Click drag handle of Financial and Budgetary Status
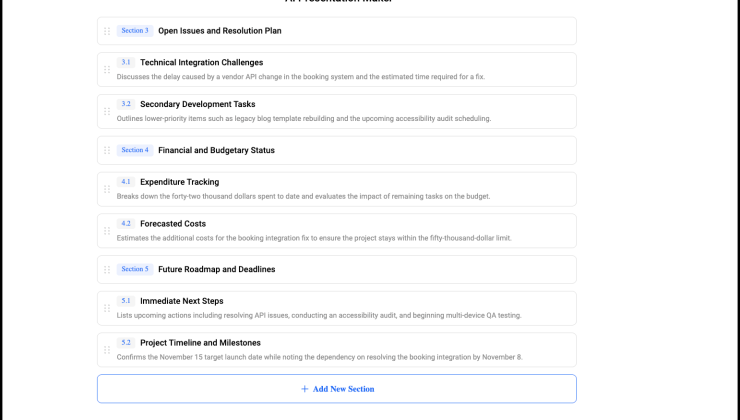 [107, 151]
